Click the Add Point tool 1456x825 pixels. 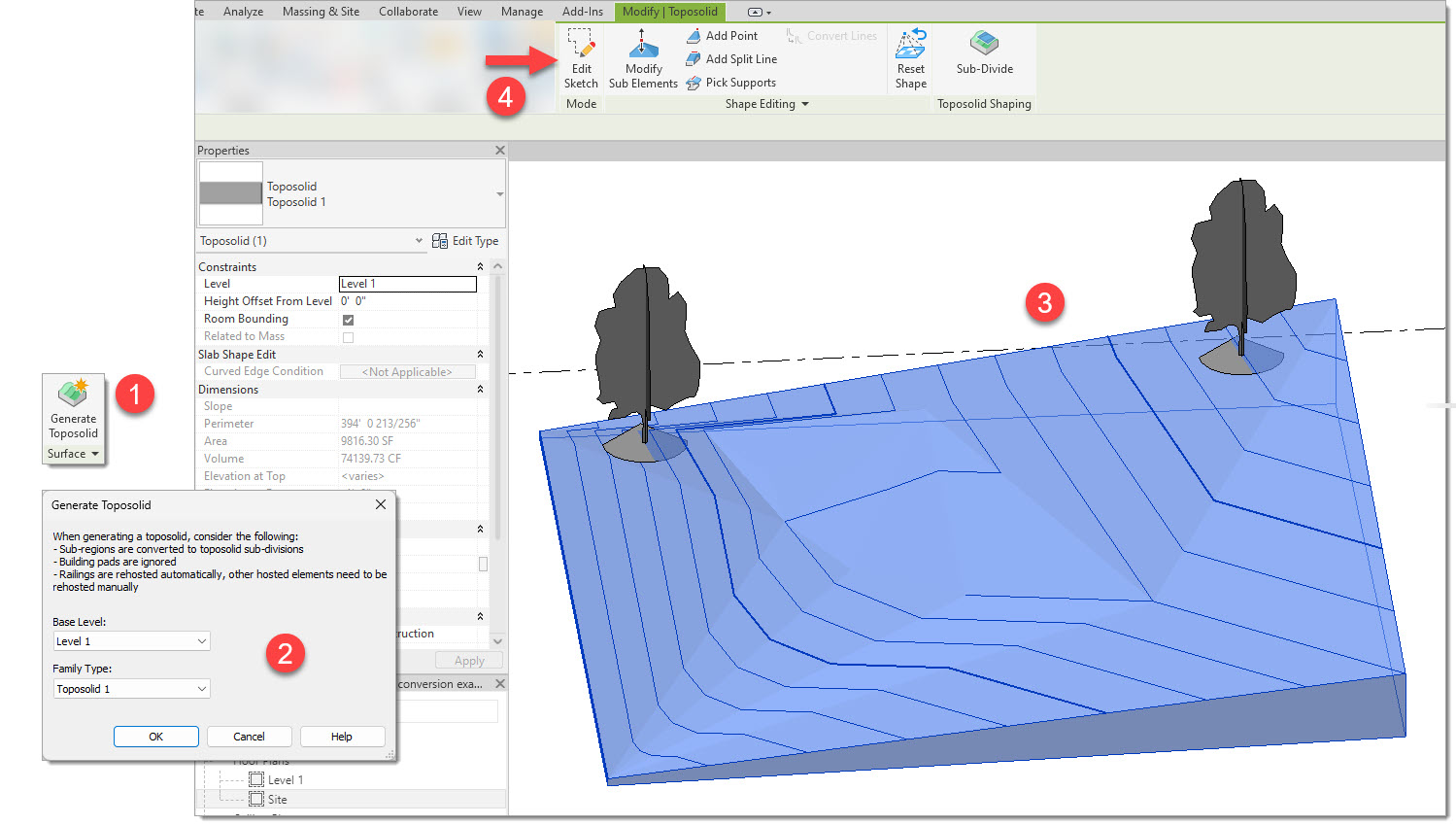pyautogui.click(x=722, y=36)
